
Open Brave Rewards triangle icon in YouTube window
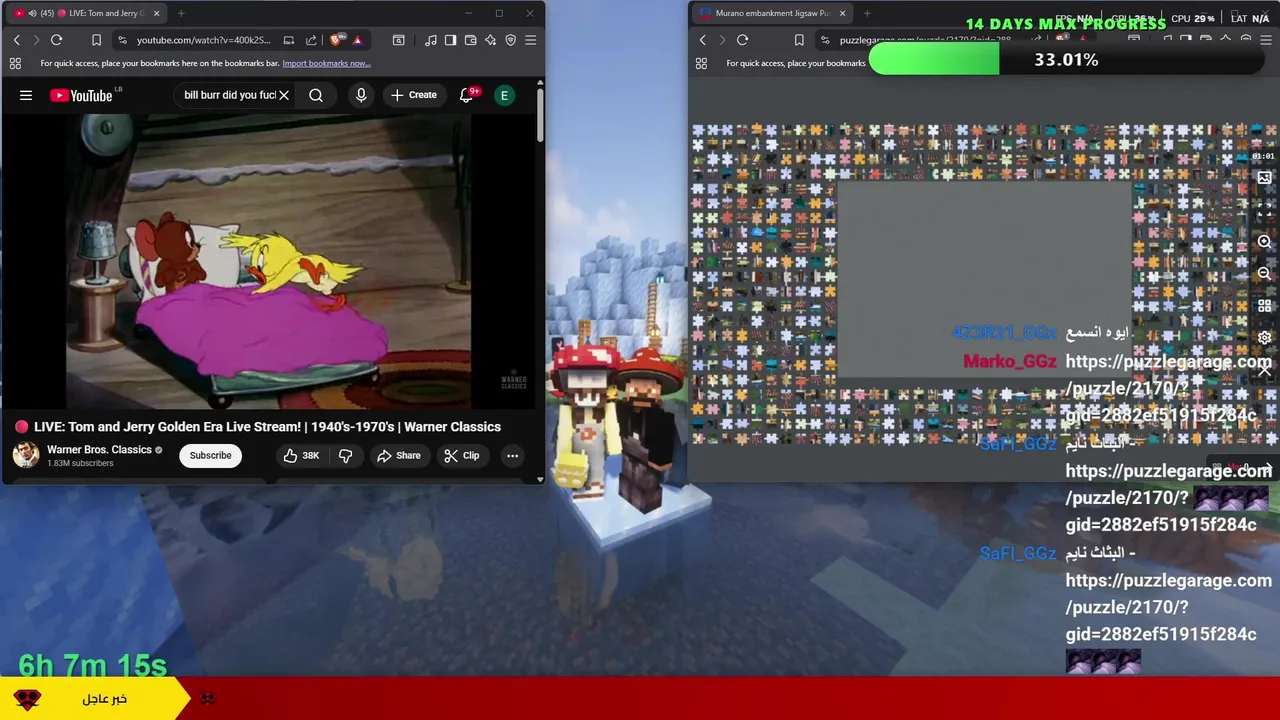(357, 40)
